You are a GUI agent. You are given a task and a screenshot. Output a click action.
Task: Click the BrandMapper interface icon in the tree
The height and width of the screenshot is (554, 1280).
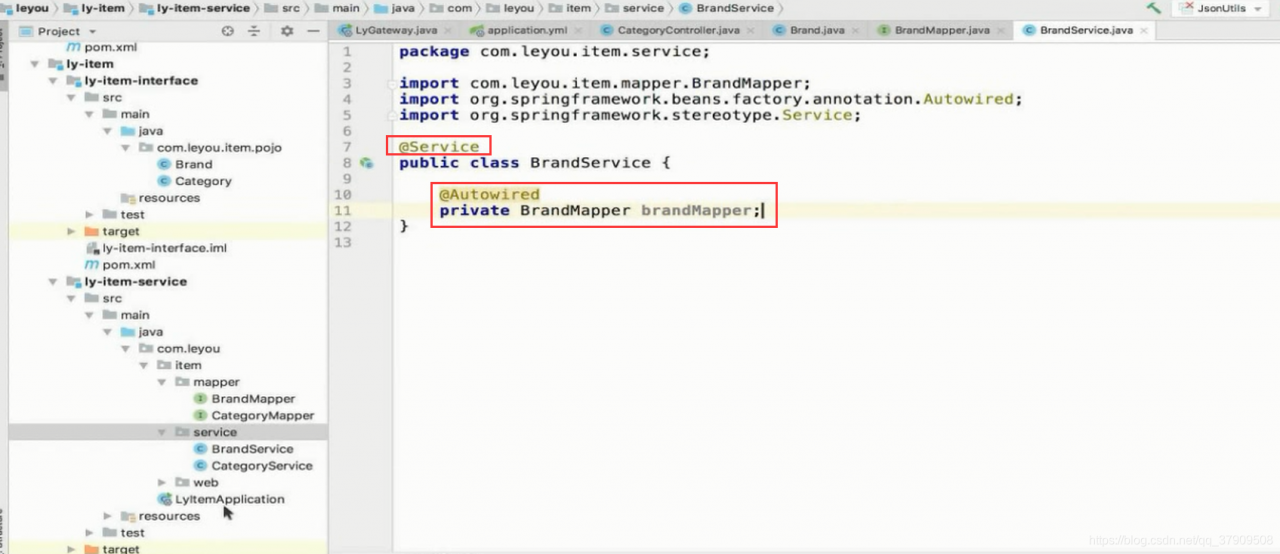(x=201, y=399)
